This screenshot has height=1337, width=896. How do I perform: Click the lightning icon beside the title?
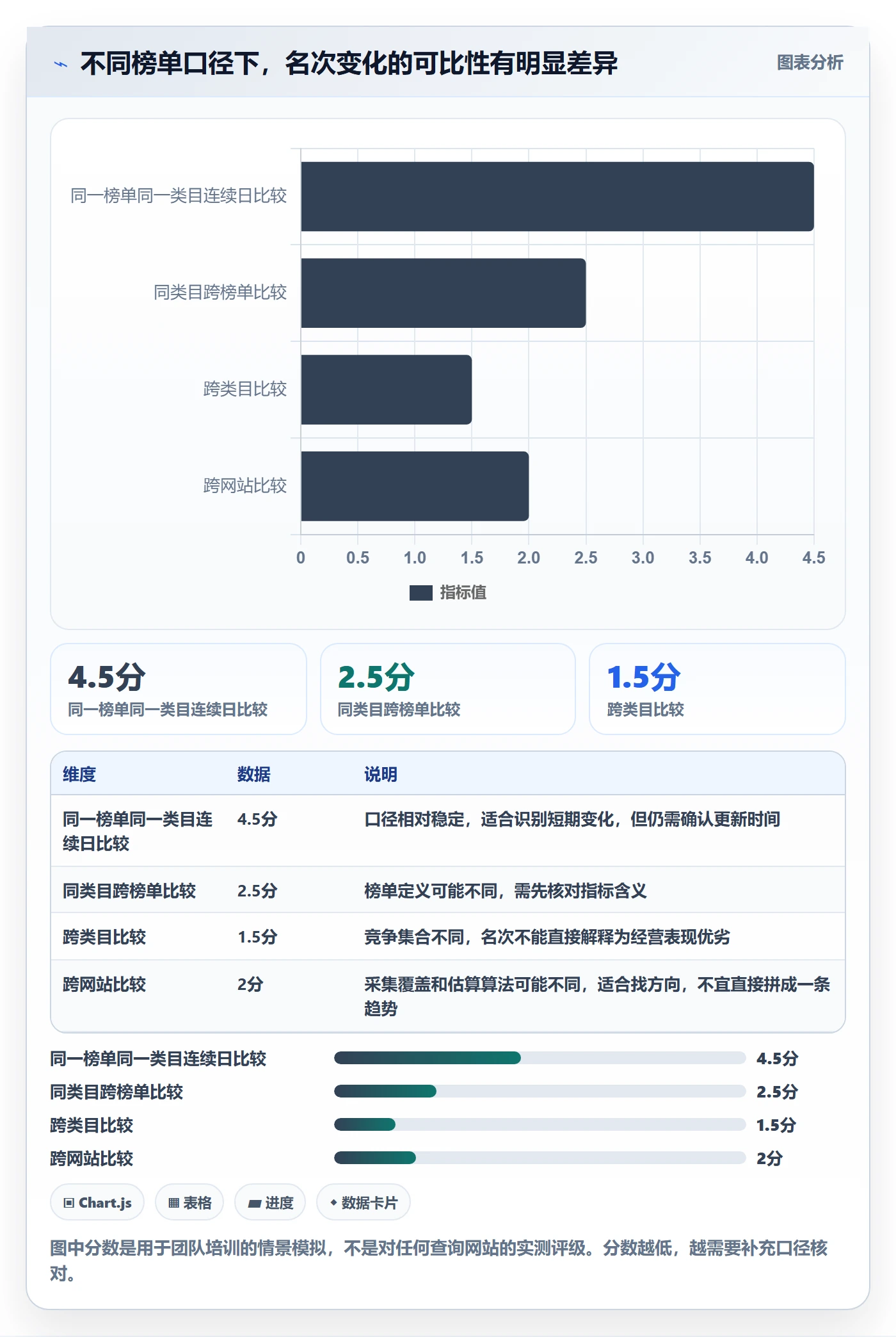[x=60, y=64]
